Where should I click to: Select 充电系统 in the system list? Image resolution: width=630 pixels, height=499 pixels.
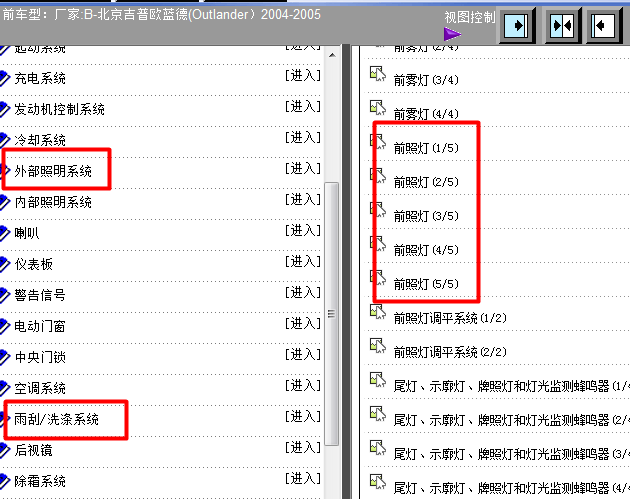(x=40, y=78)
